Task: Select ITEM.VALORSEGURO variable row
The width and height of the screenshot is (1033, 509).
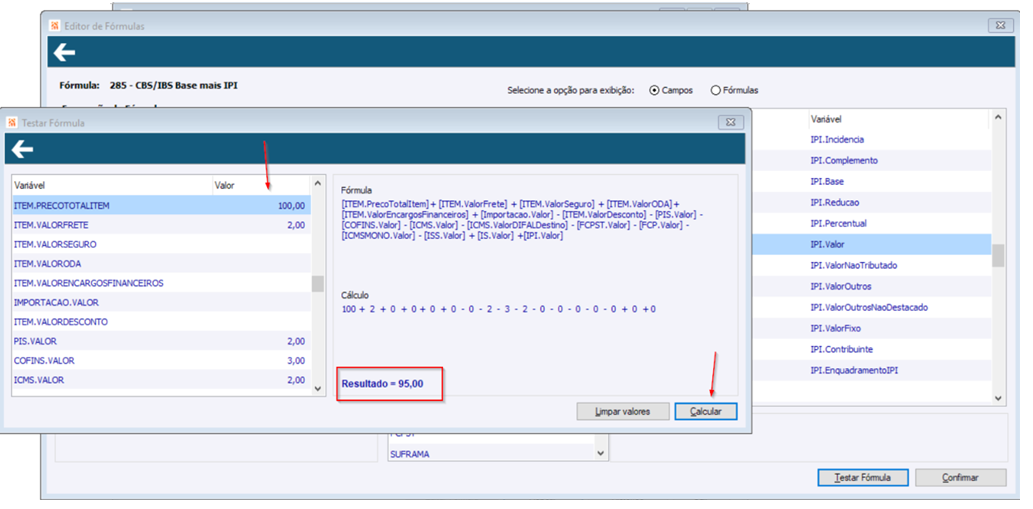Action: click(161, 244)
